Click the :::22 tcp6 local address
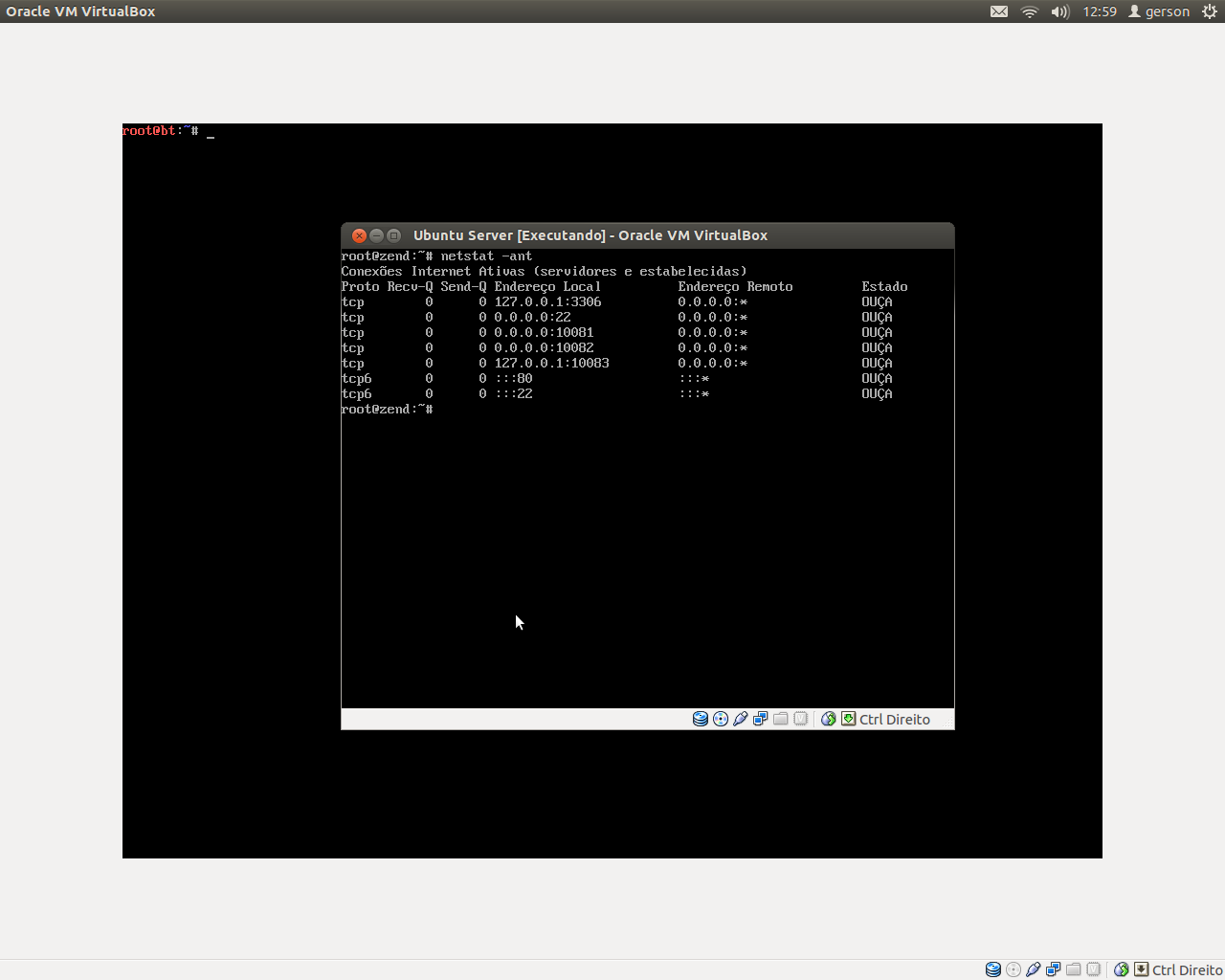The image size is (1225, 980). 513,394
